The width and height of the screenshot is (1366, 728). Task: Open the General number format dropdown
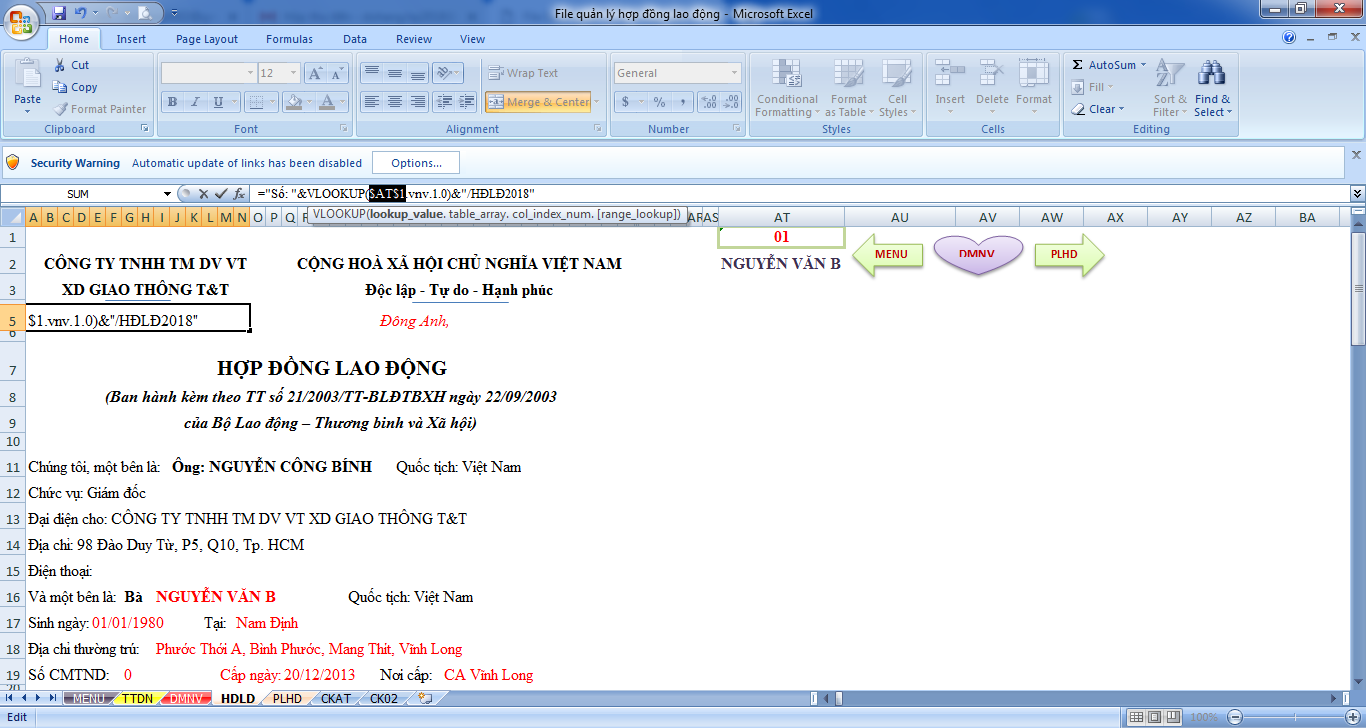pos(734,73)
